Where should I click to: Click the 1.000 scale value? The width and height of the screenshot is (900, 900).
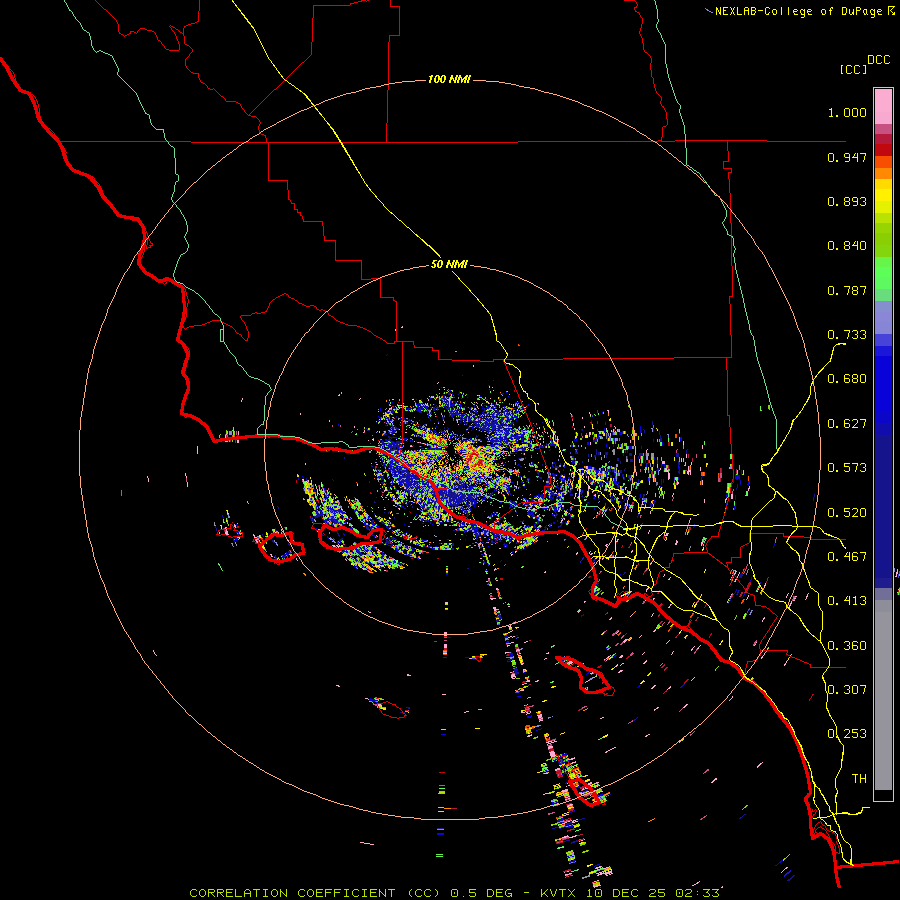pos(847,112)
